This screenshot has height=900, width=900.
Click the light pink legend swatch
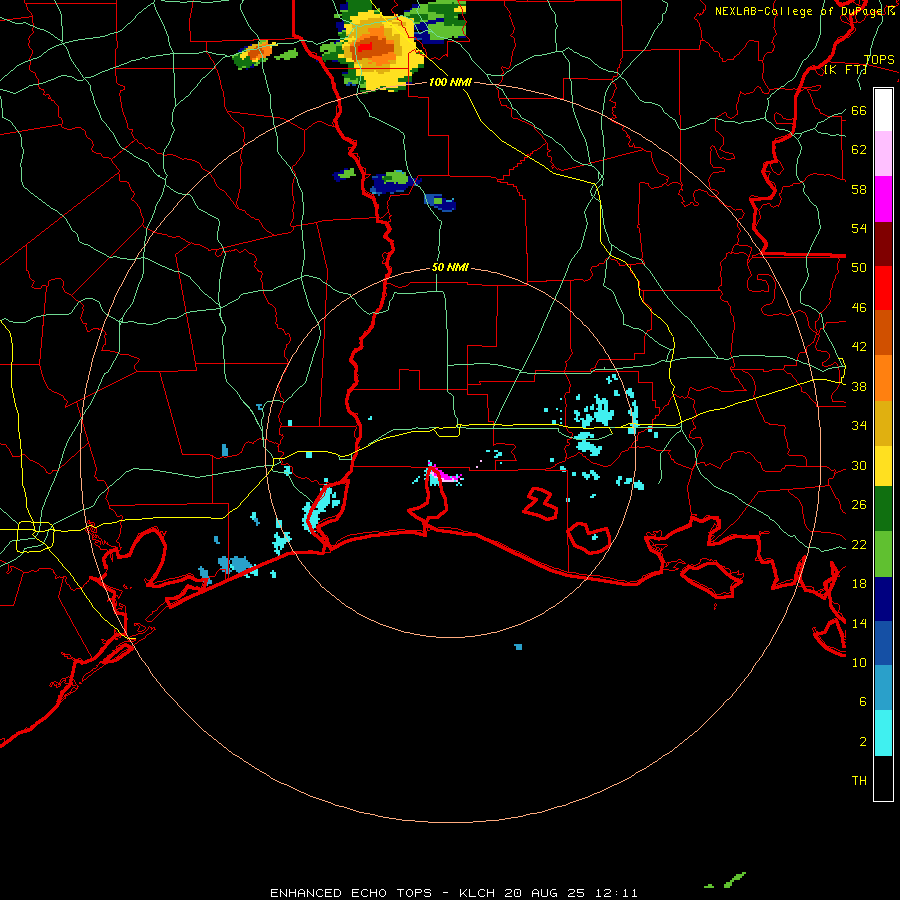click(883, 153)
